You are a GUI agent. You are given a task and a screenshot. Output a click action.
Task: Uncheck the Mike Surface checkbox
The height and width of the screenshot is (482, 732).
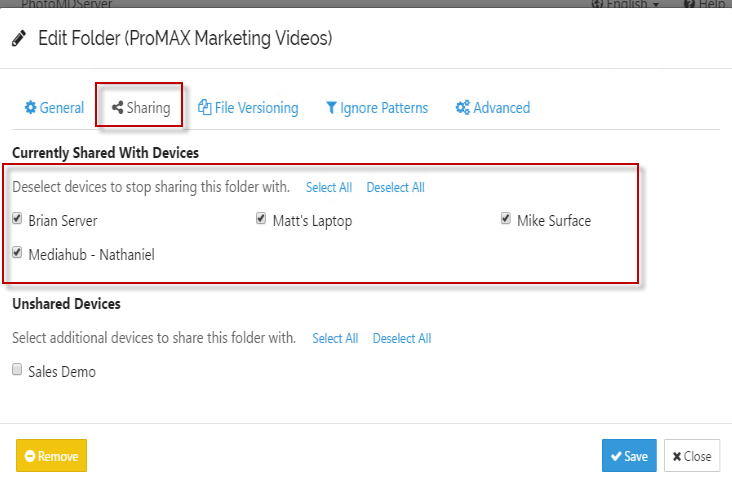[x=506, y=218]
